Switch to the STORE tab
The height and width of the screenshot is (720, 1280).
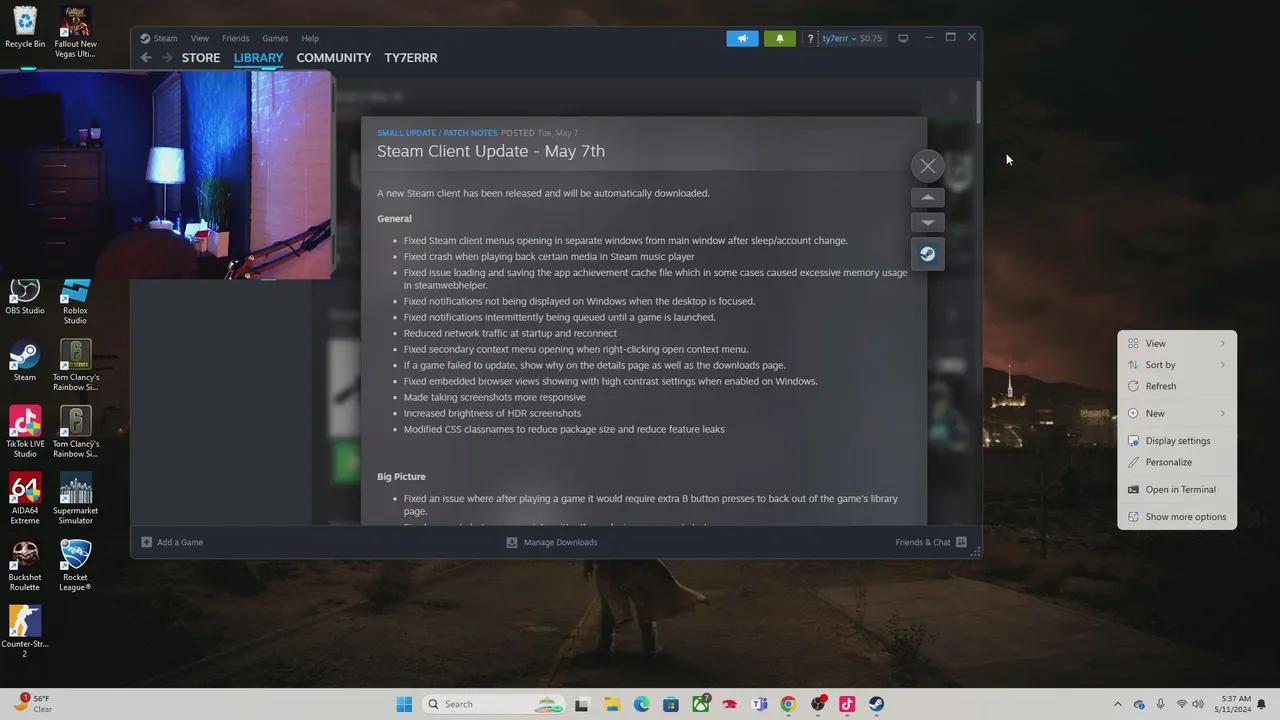point(201,58)
